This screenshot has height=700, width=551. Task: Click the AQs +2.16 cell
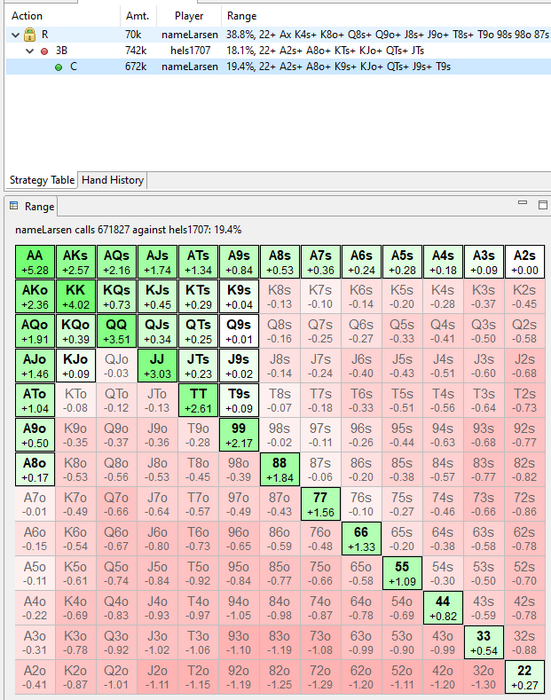pos(117,262)
